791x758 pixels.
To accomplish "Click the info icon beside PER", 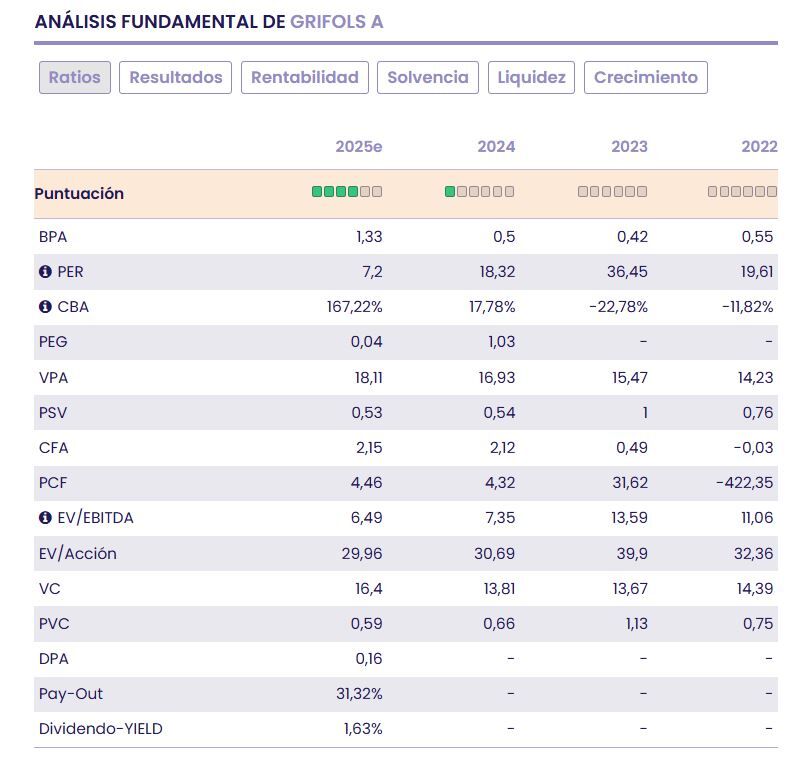I will point(45,272).
